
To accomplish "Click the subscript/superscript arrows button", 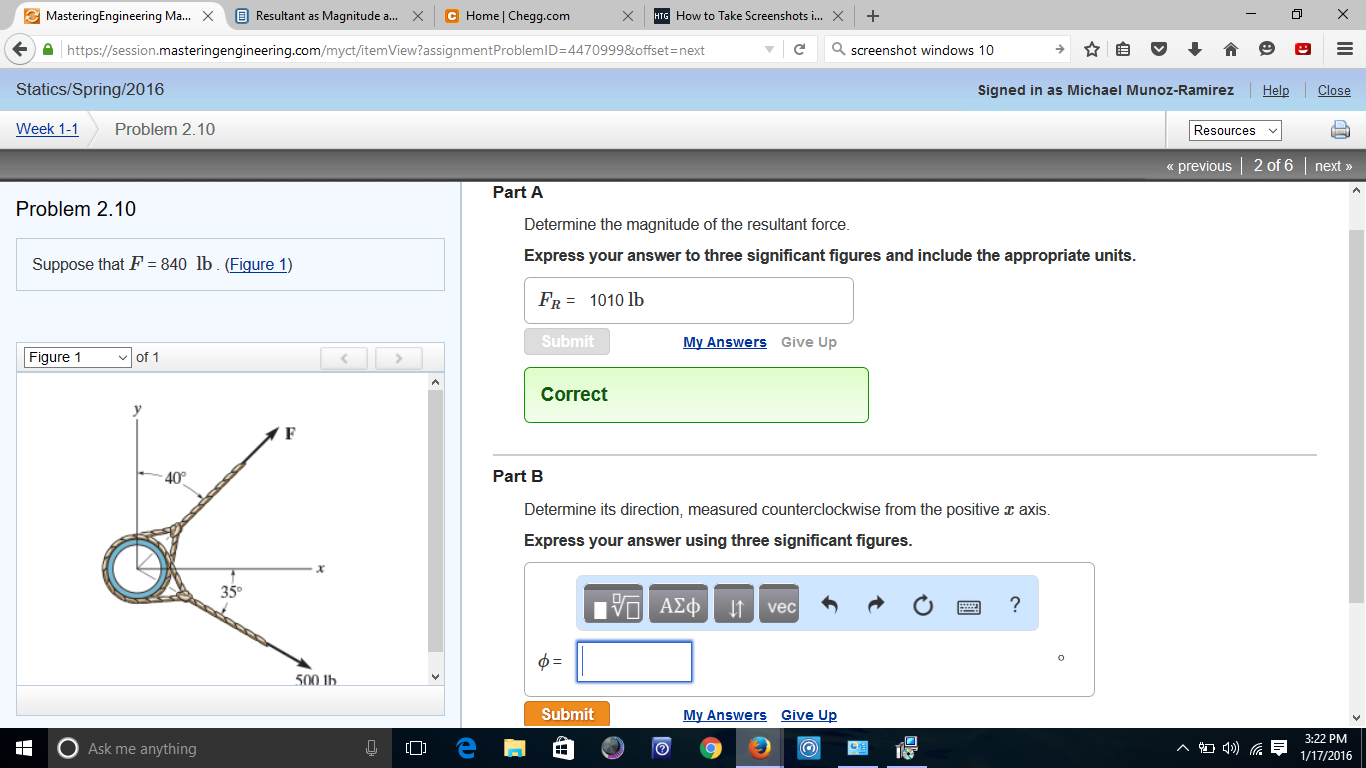I will click(734, 604).
